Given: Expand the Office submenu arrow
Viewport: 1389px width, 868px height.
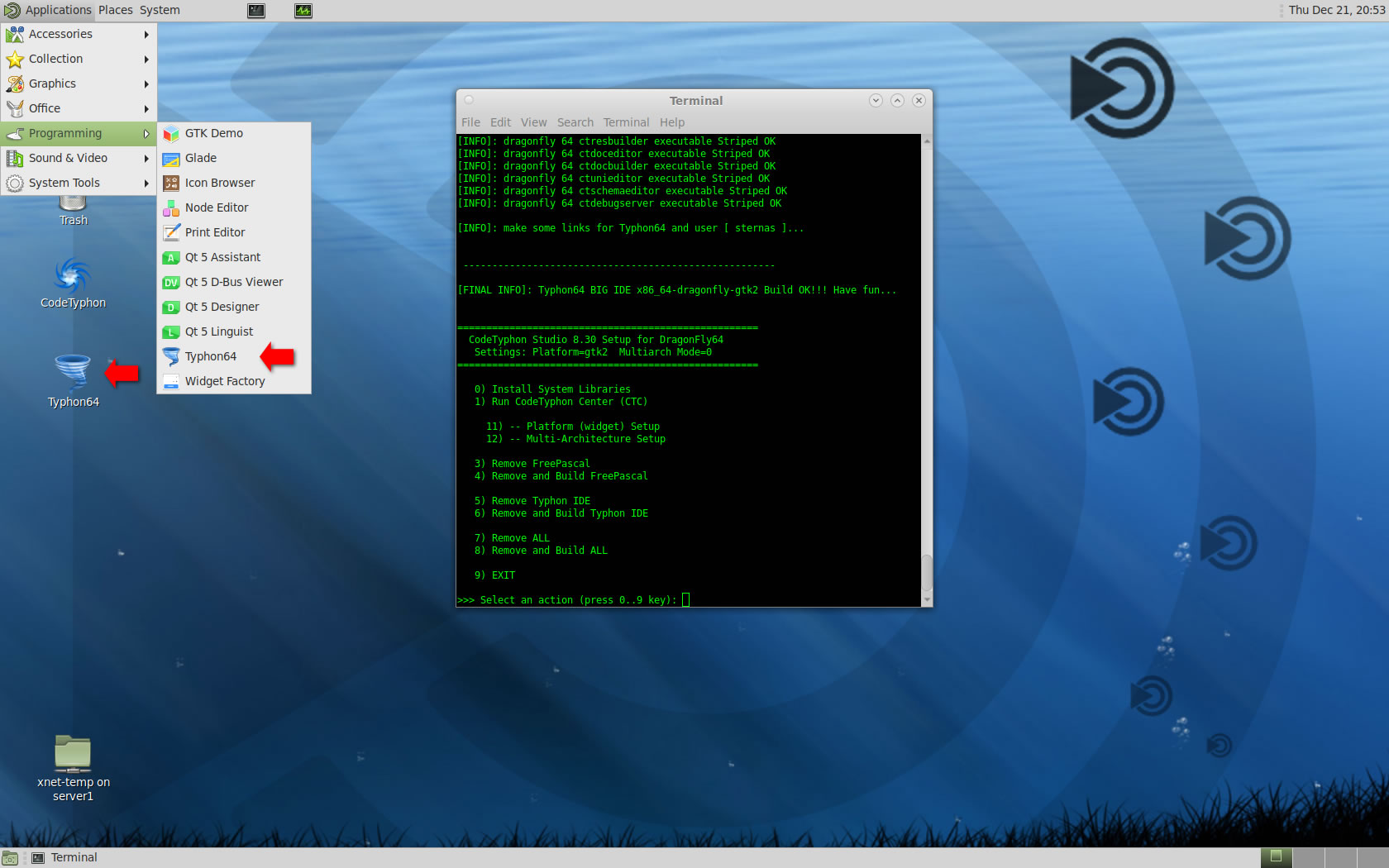Looking at the screenshot, I should click(x=146, y=109).
